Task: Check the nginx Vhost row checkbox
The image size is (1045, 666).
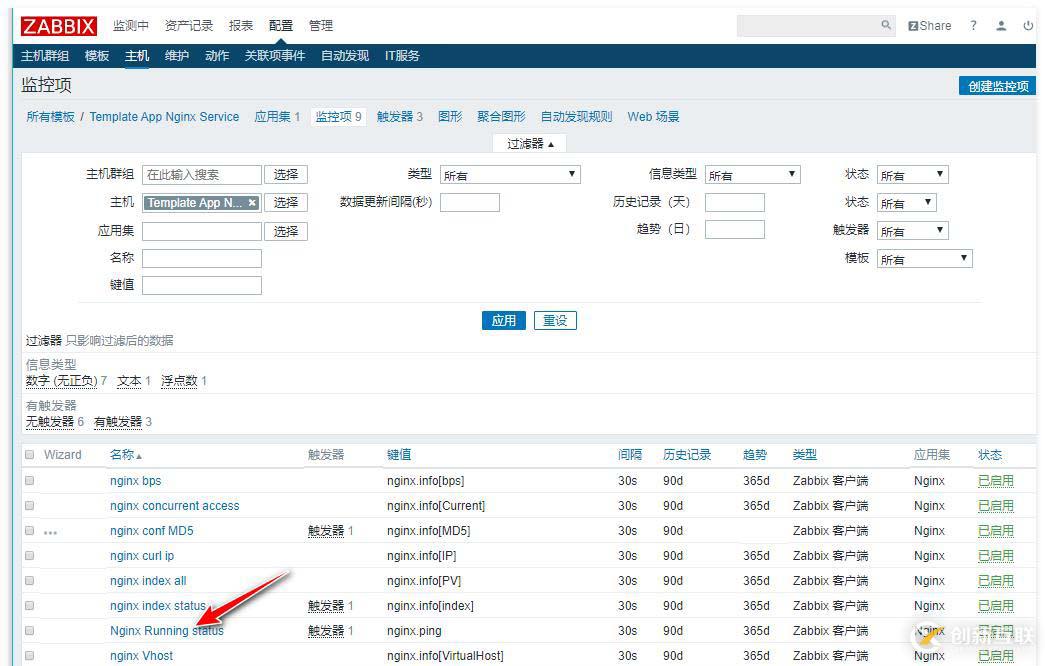Action: pos(29,655)
